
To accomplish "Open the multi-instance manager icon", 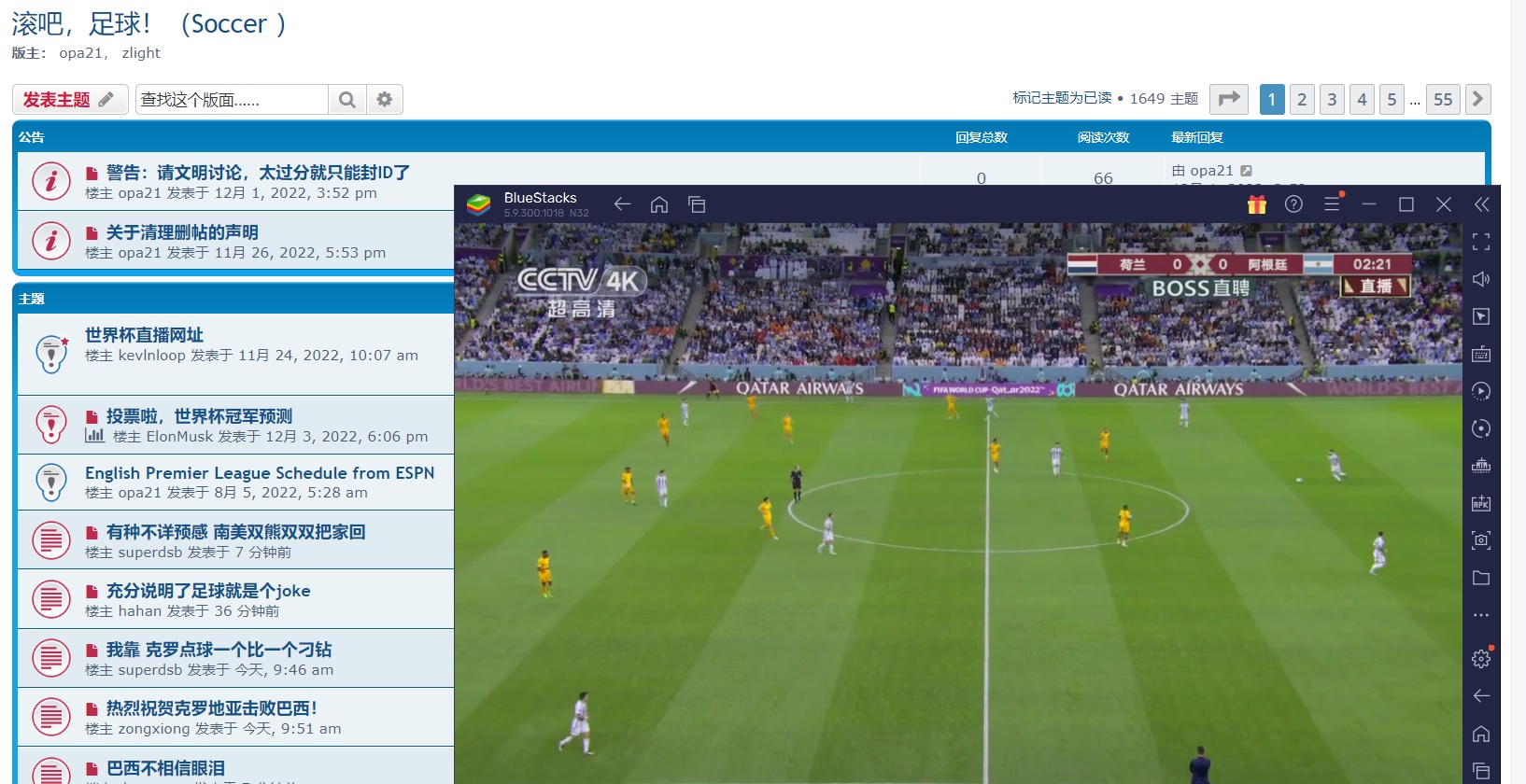I will click(x=1481, y=466).
